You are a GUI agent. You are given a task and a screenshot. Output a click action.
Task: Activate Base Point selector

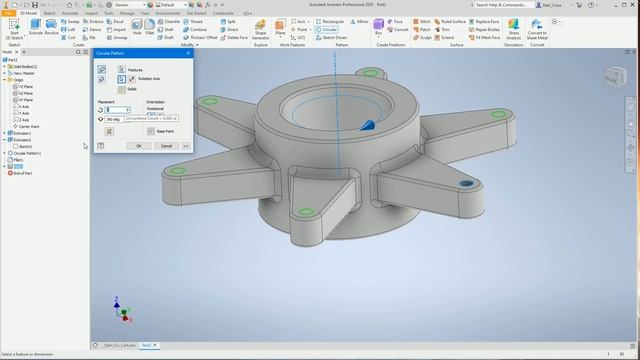click(x=151, y=131)
